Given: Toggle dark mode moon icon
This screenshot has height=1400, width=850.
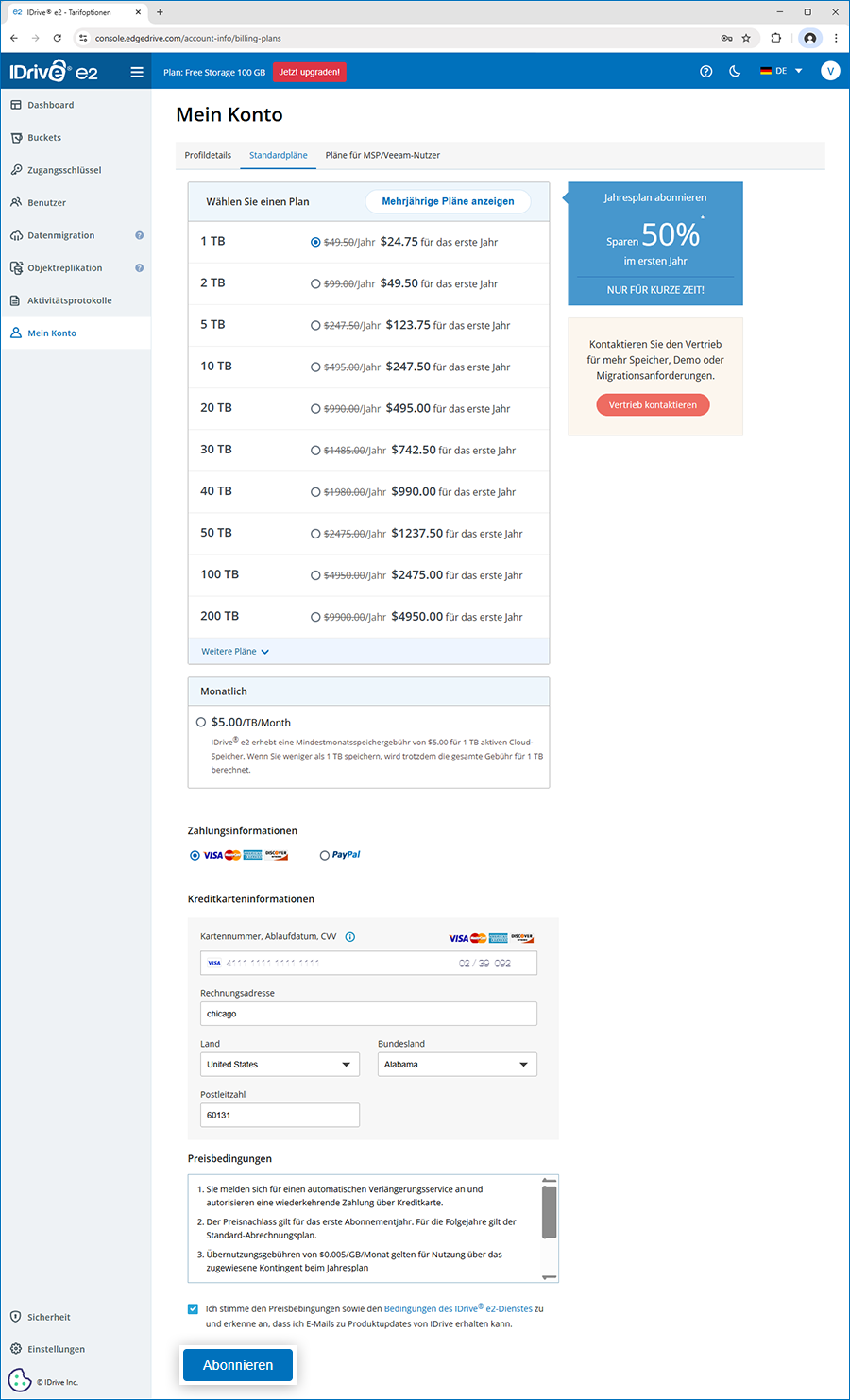Looking at the screenshot, I should 735,71.
